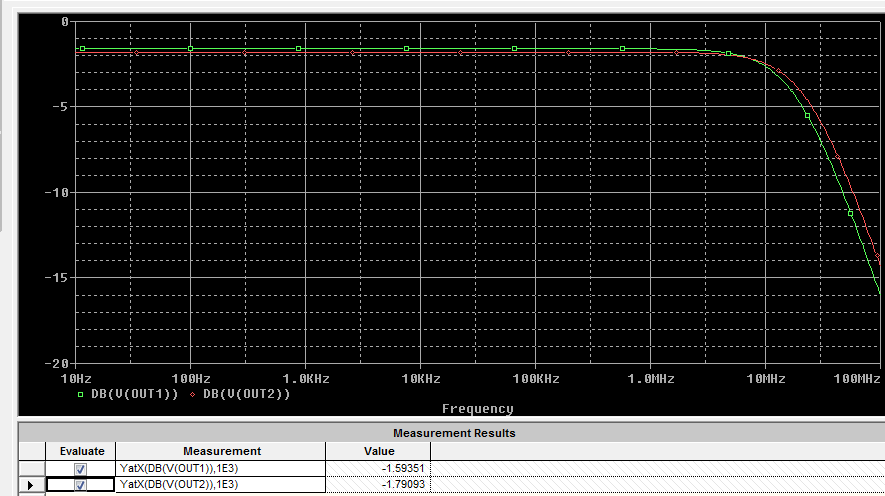Image resolution: width=885 pixels, height=496 pixels.
Task: Click x-axis label 100MHz
Action: coord(857,379)
